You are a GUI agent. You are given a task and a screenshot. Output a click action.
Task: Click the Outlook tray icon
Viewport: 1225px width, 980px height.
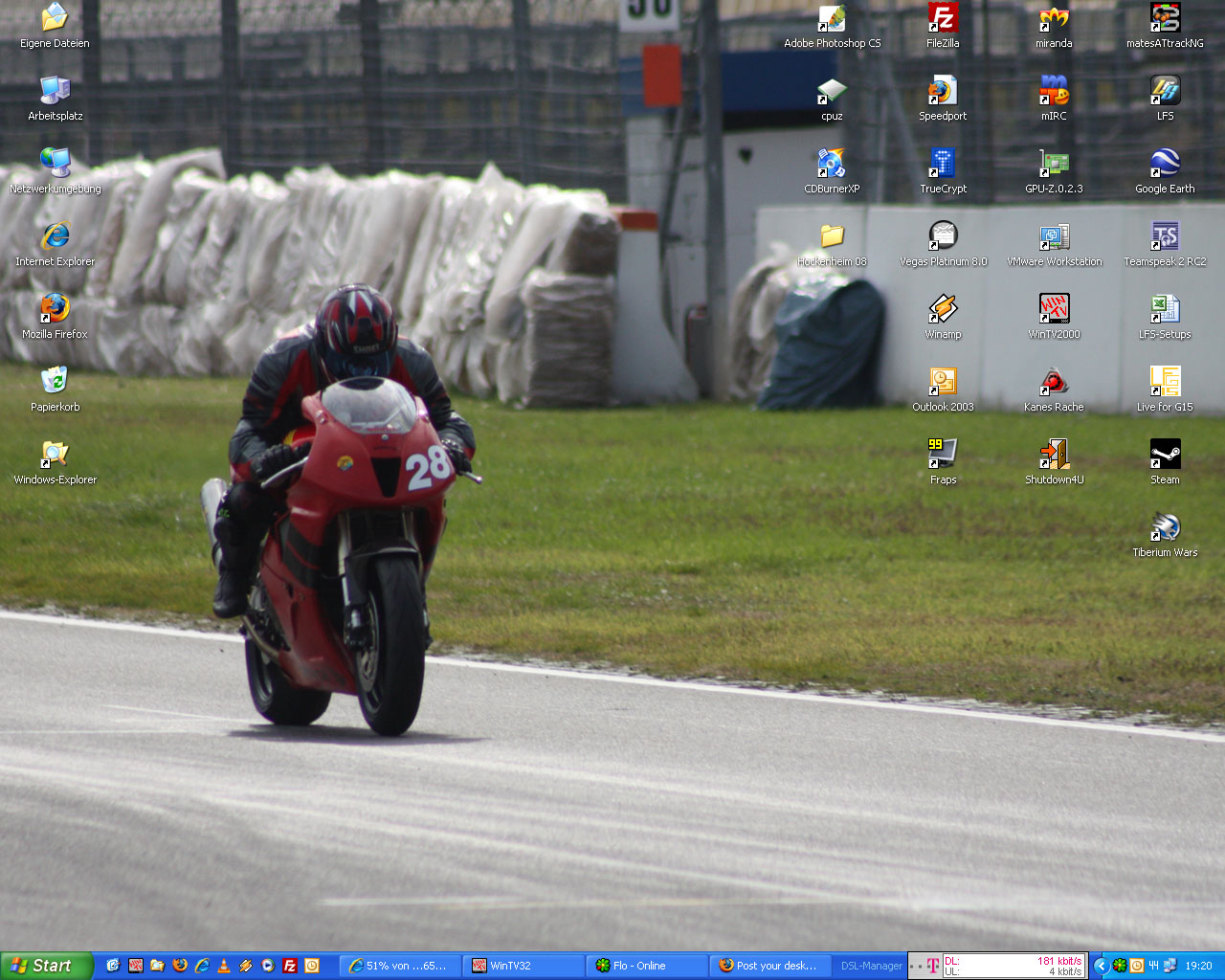coord(1136,966)
